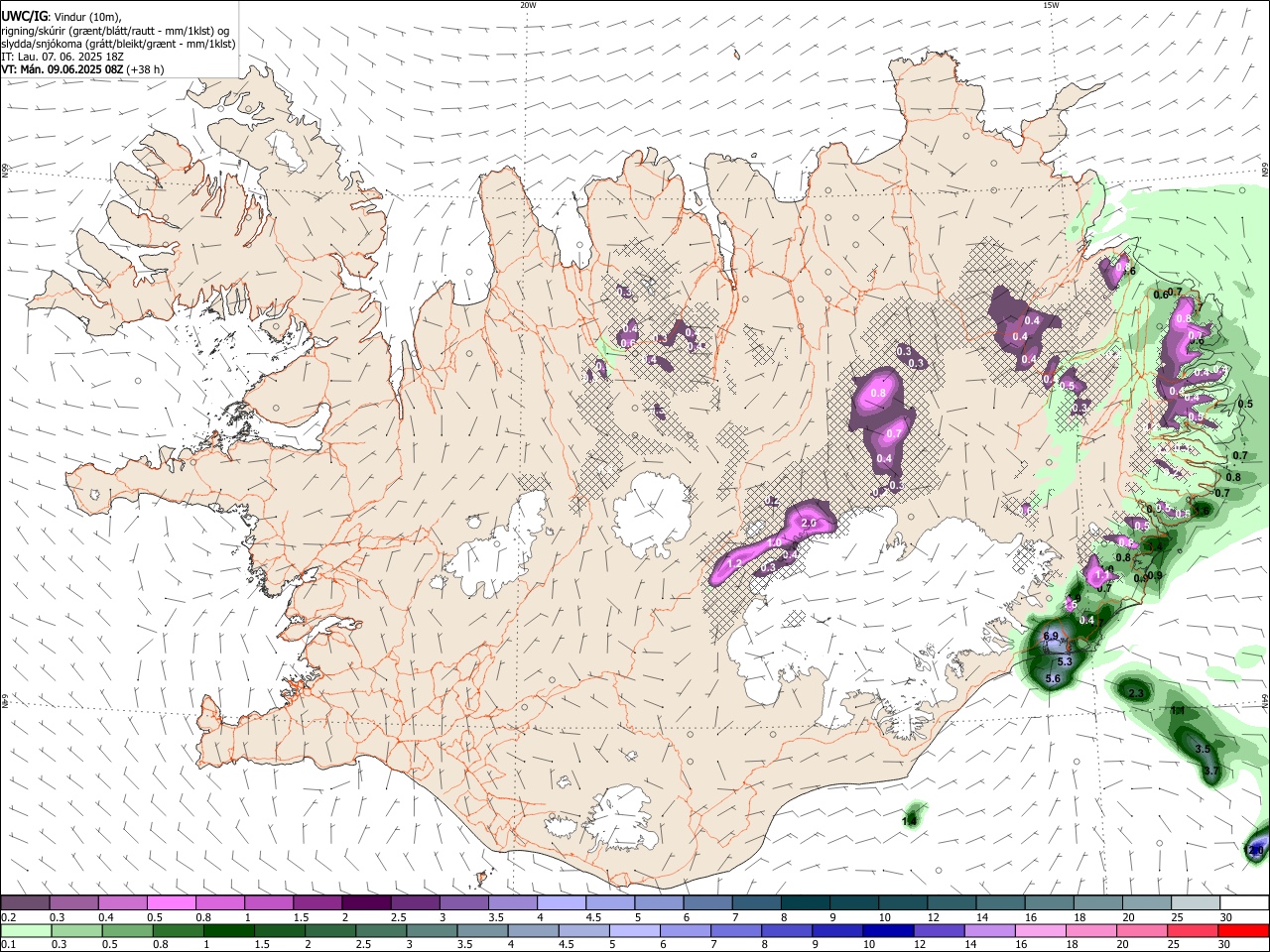
Task: Click the Mýrdalsjökull glacier near the south coast
Action: pyautogui.click(x=622, y=819)
